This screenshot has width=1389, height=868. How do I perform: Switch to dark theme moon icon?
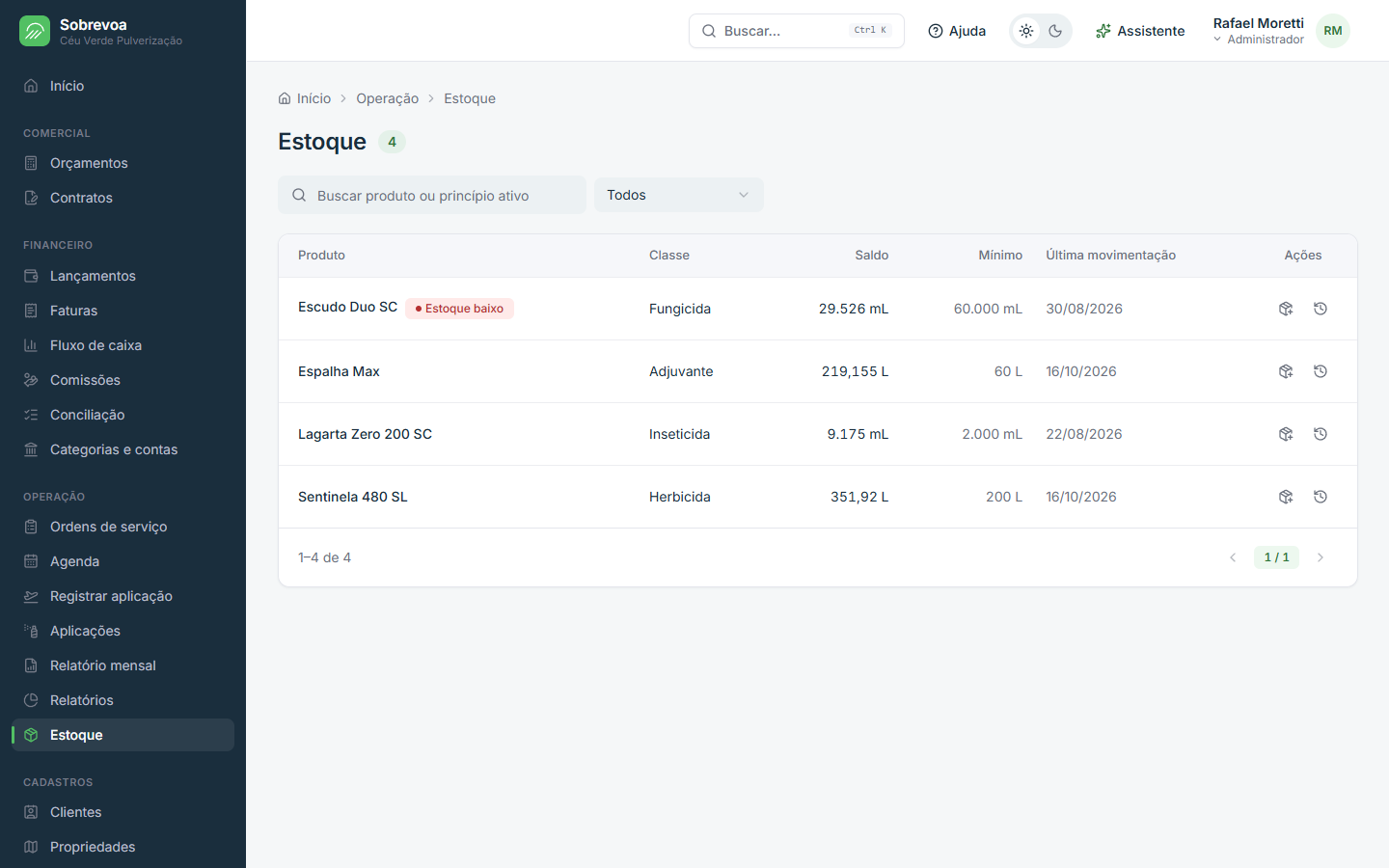[1055, 31]
